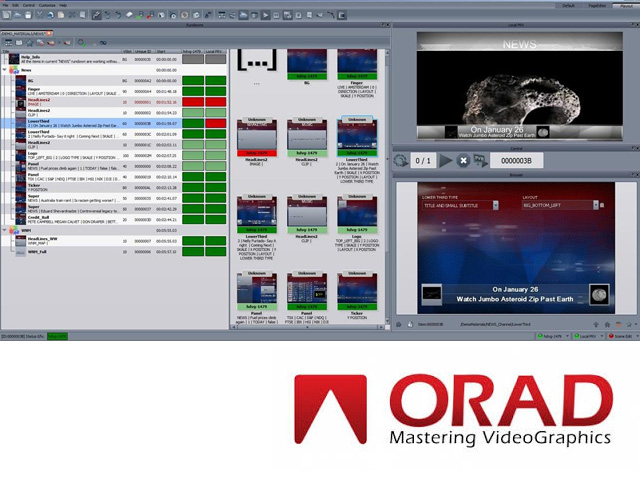Image resolution: width=640 pixels, height=480 pixels.
Task: Click the New document toolbar icon
Action: point(7,16)
